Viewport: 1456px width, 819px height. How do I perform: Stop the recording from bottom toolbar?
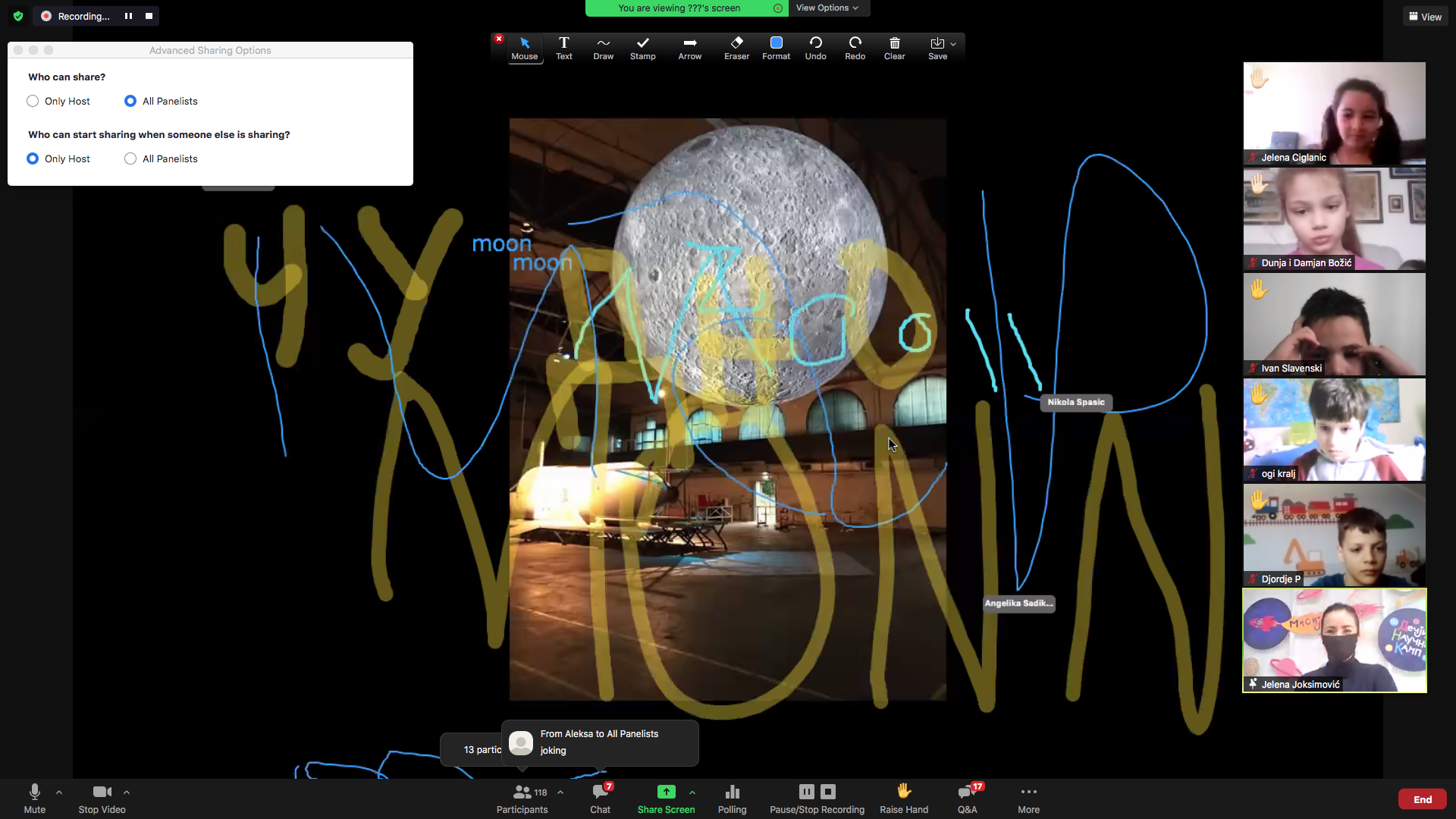(x=828, y=792)
